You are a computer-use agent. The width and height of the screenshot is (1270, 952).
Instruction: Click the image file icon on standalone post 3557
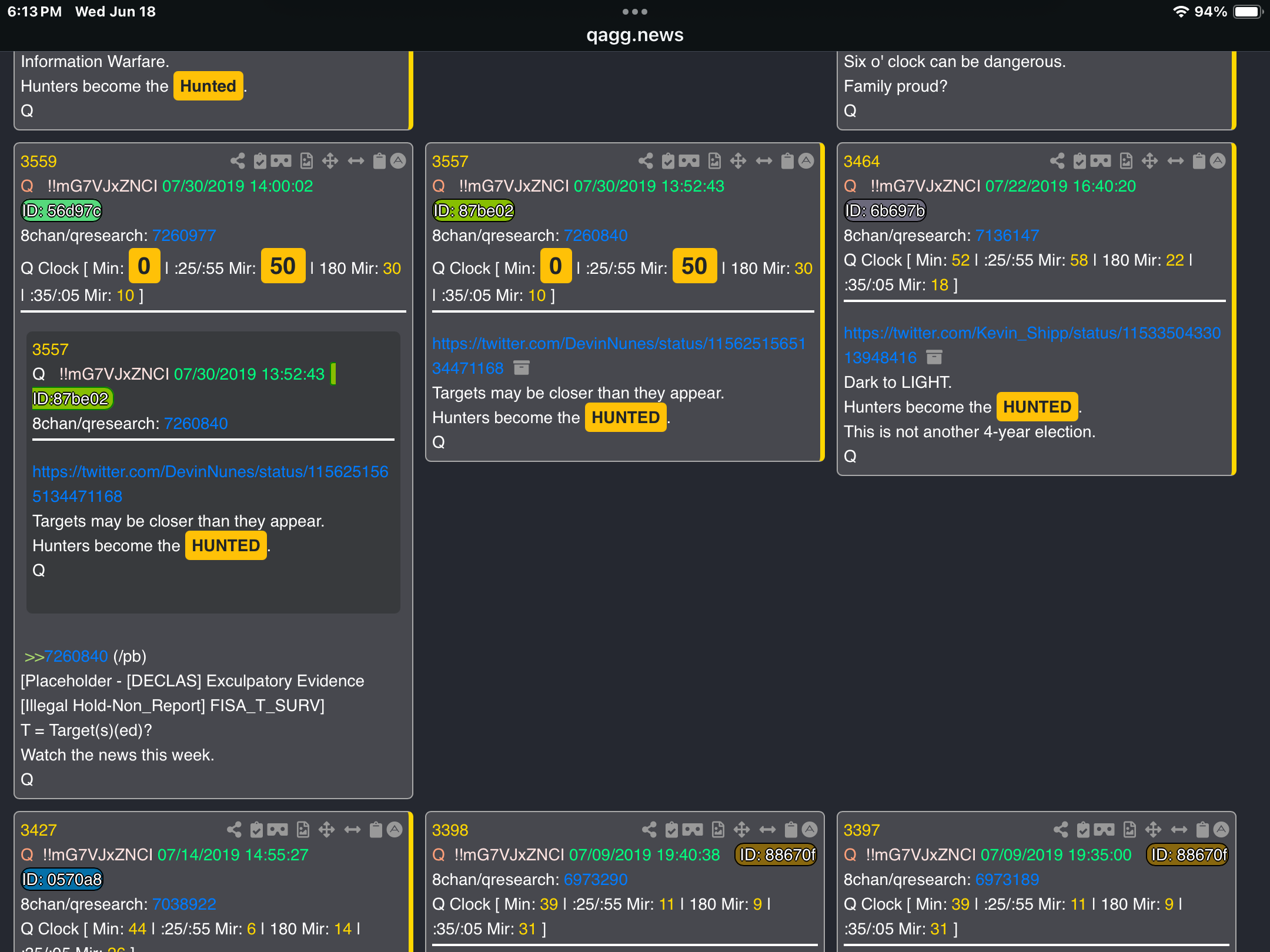click(714, 161)
